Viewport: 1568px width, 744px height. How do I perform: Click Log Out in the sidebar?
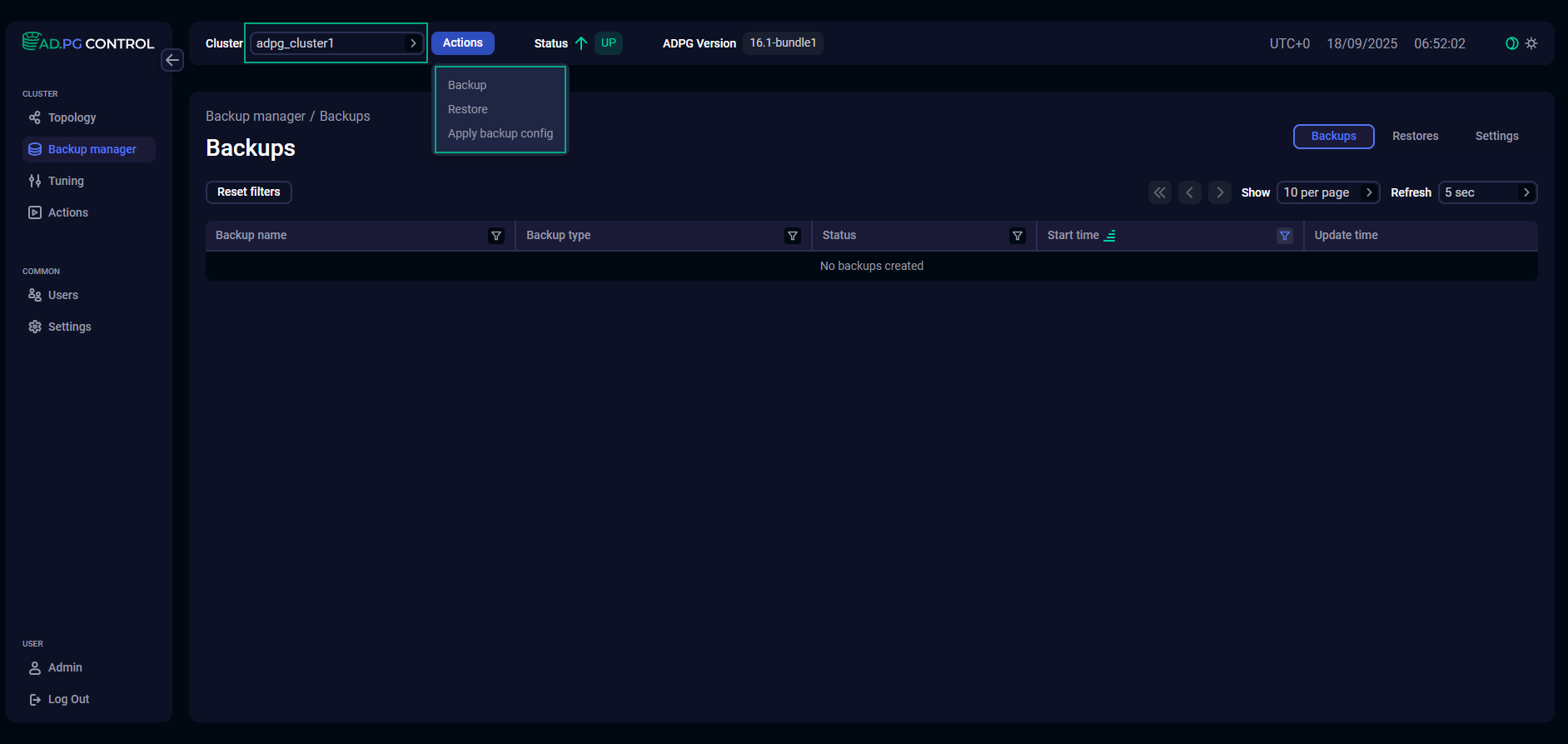click(68, 699)
